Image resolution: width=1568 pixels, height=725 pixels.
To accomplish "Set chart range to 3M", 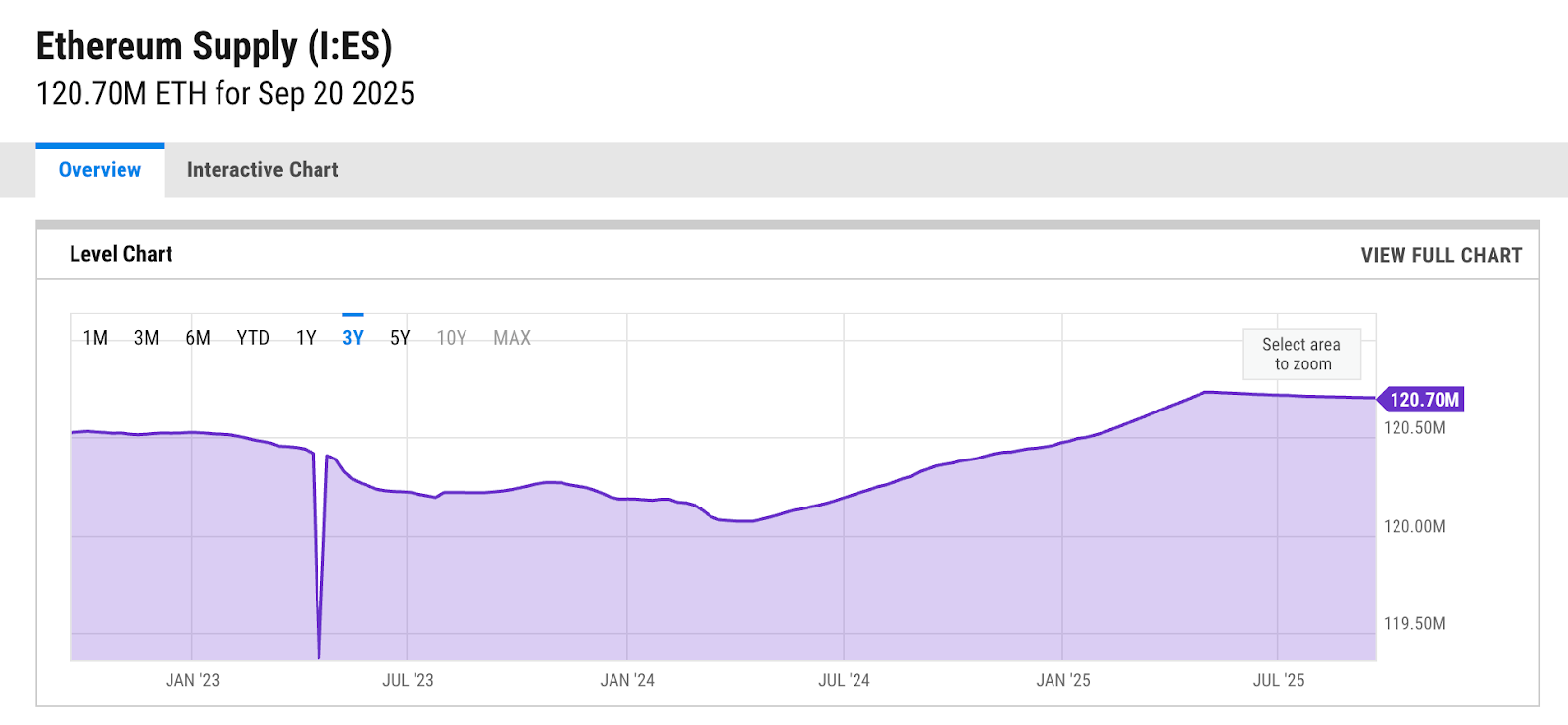I will (146, 338).
